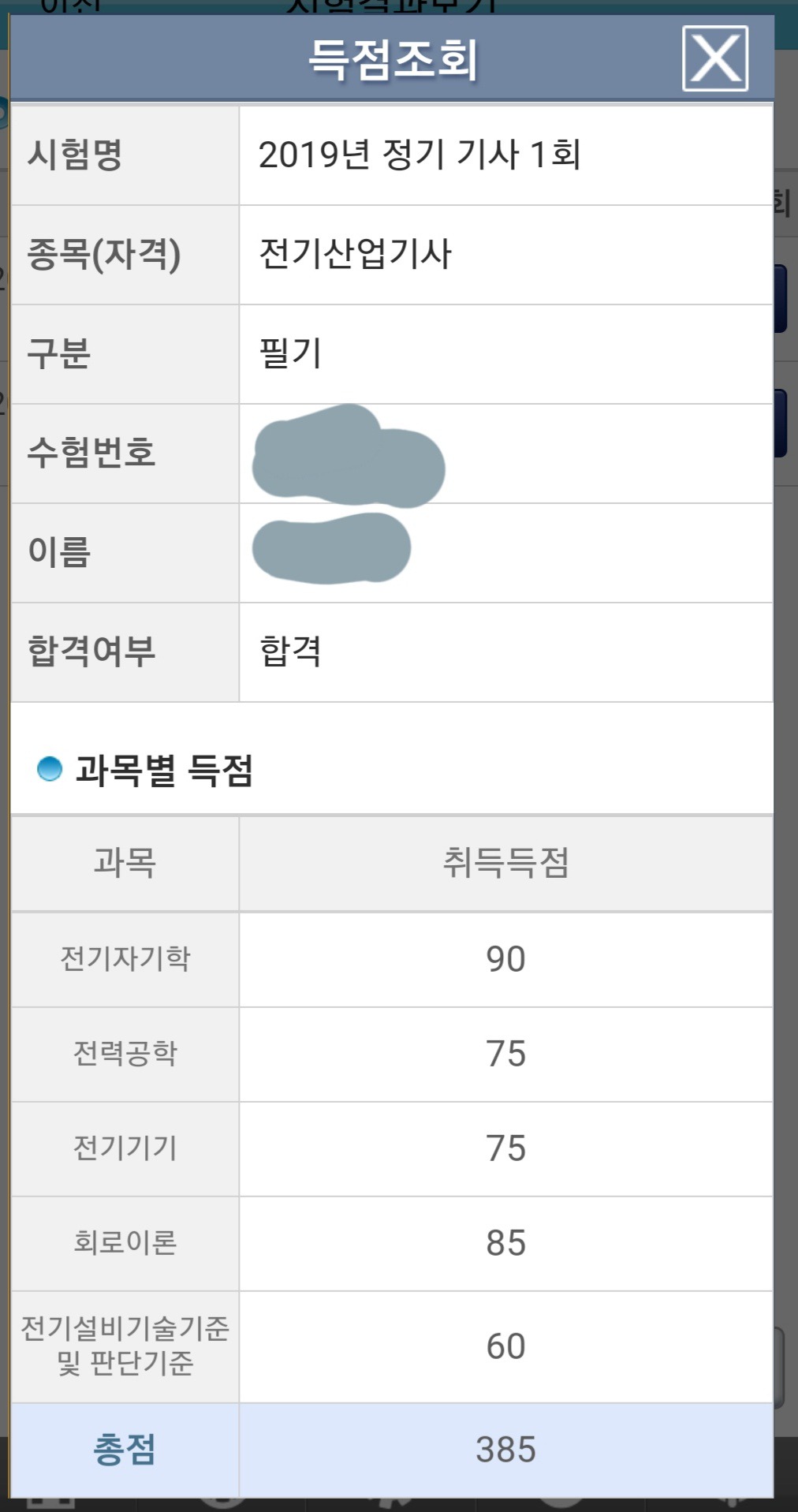The image size is (798, 1512).
Task: Click the 필기 exam type value
Action: 290,353
